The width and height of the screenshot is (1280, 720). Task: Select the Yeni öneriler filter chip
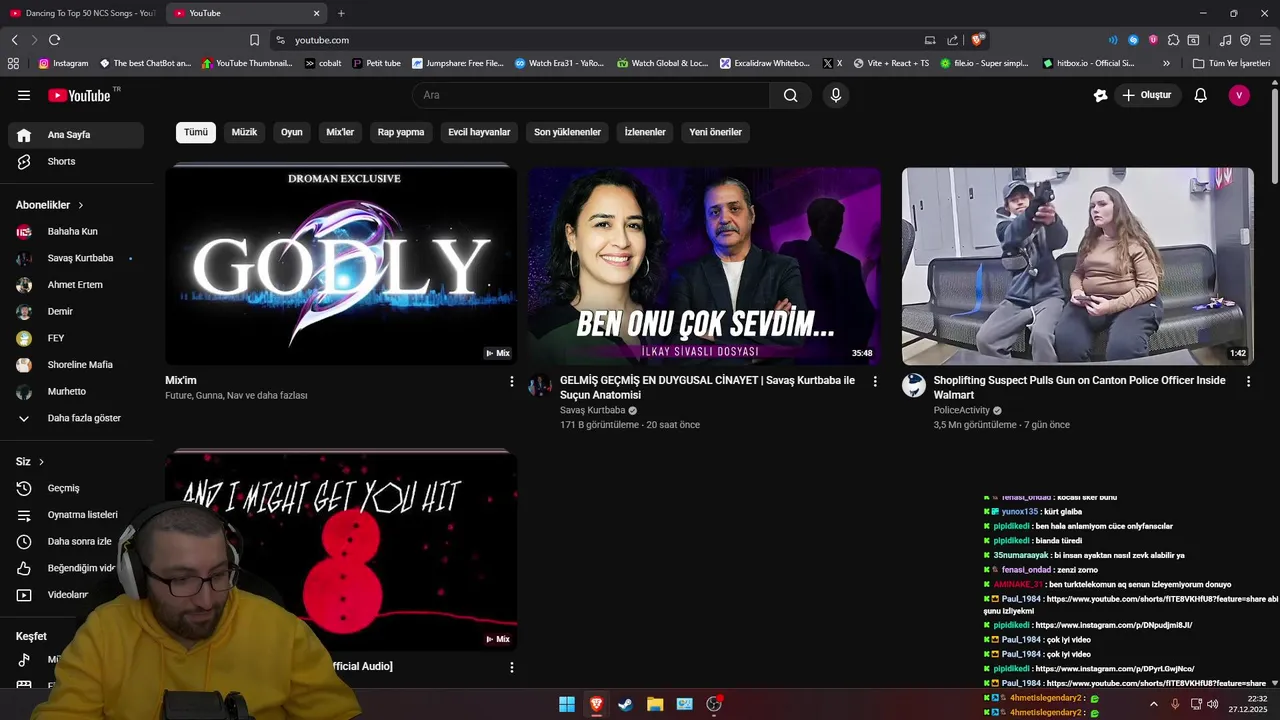715,132
